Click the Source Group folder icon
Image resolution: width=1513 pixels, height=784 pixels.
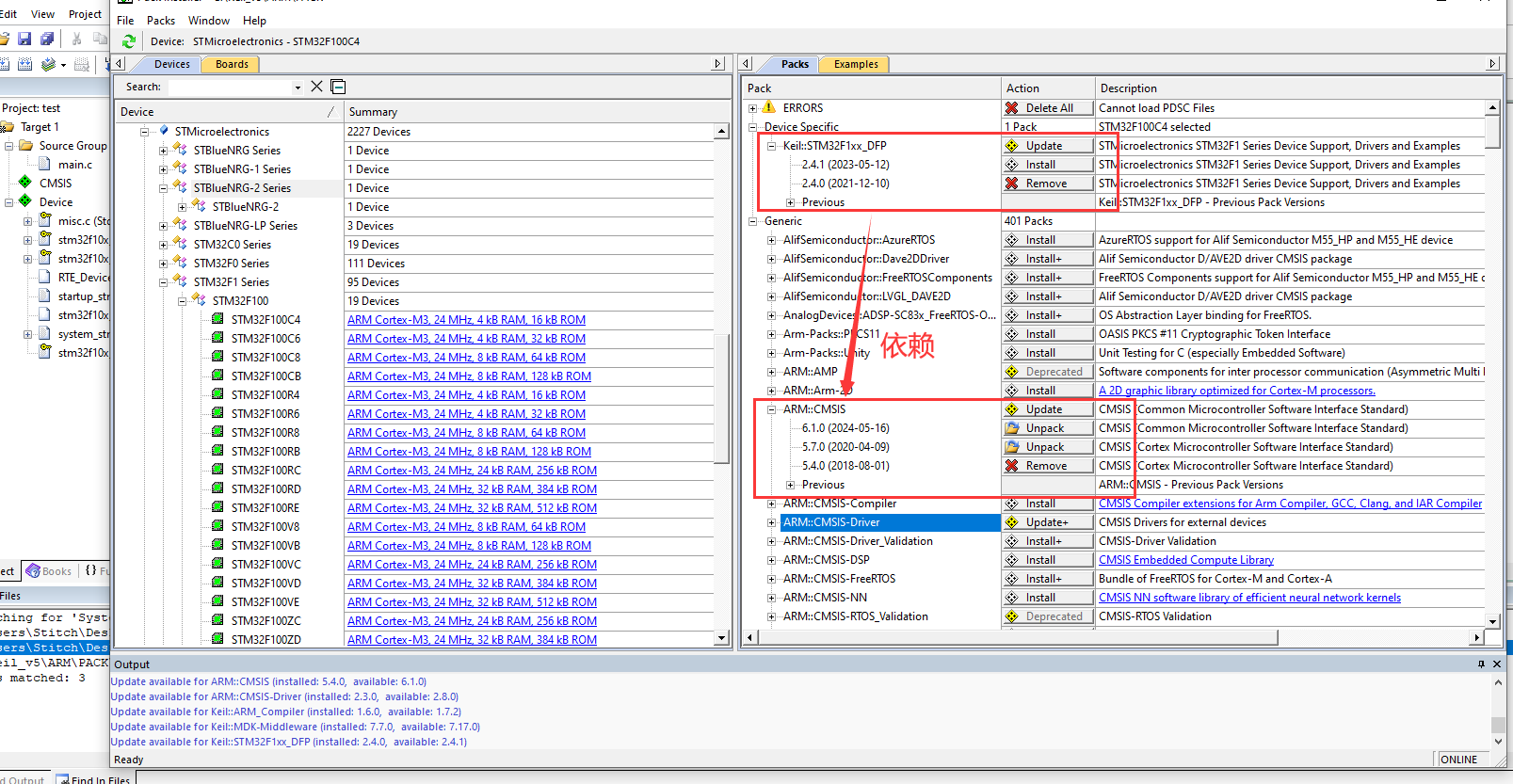26,145
